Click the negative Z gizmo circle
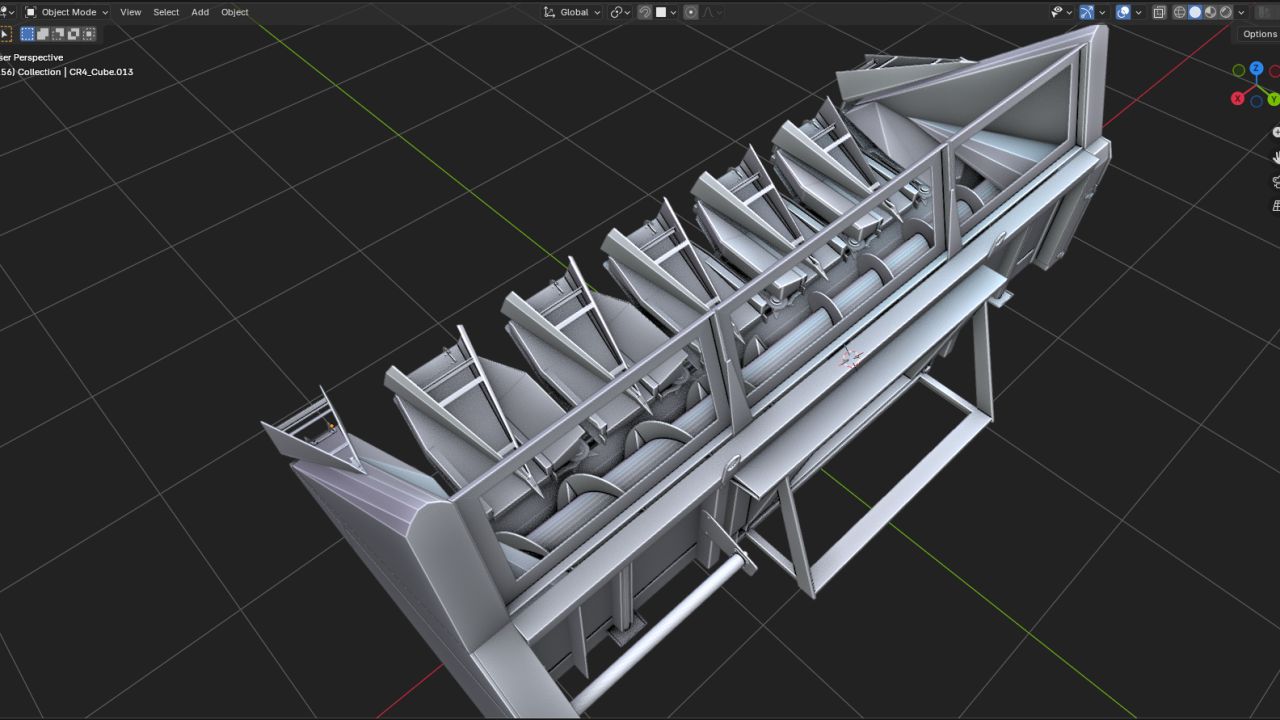Screen dimensions: 1280x720 pyautogui.click(x=1256, y=101)
